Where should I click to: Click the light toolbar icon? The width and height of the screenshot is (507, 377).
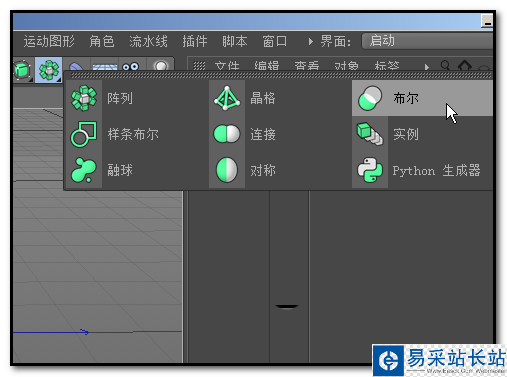click(161, 66)
